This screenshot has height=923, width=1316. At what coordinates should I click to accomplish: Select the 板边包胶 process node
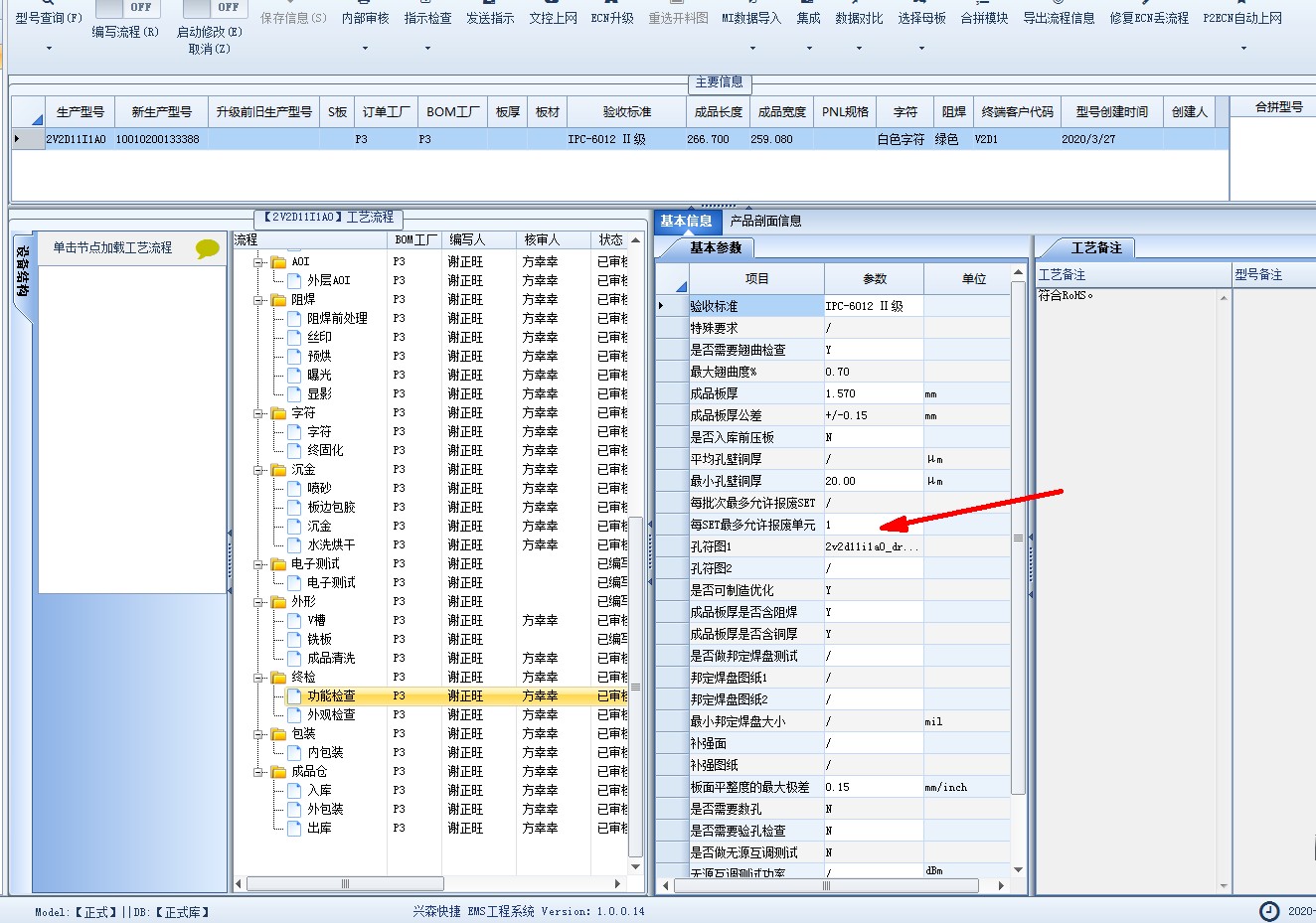(x=331, y=507)
